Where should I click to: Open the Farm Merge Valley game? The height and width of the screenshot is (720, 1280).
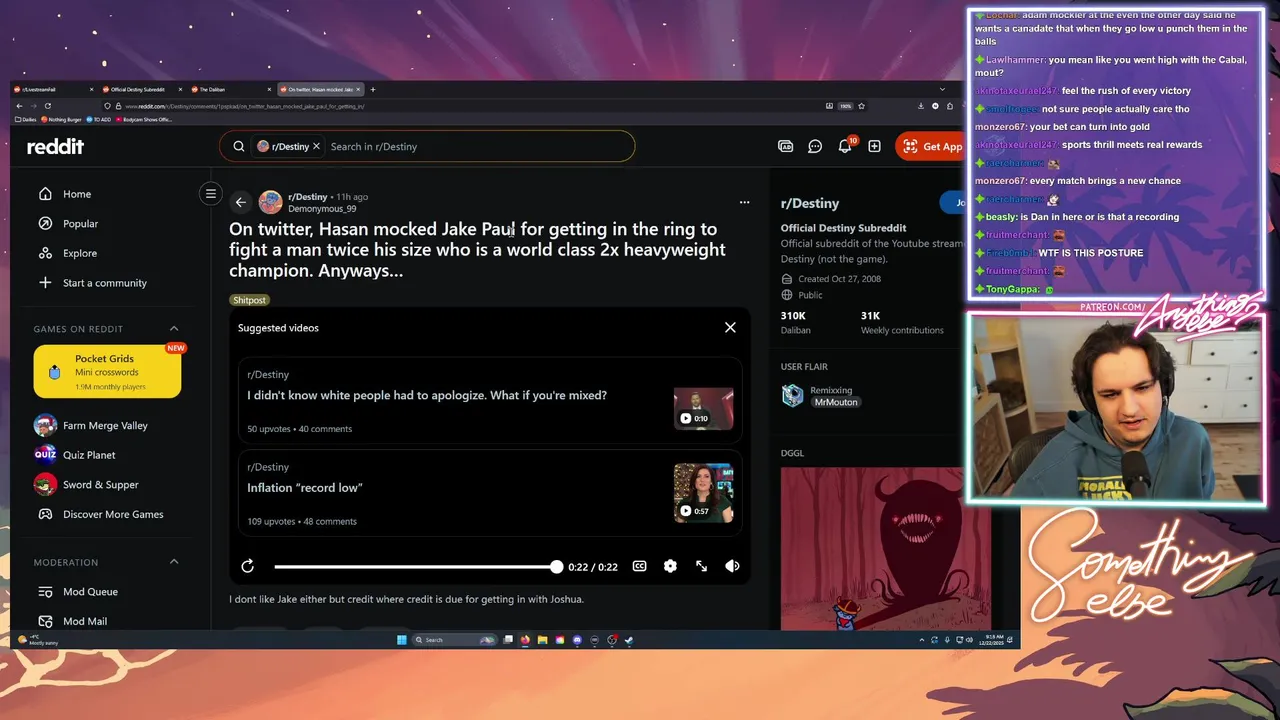coord(105,425)
